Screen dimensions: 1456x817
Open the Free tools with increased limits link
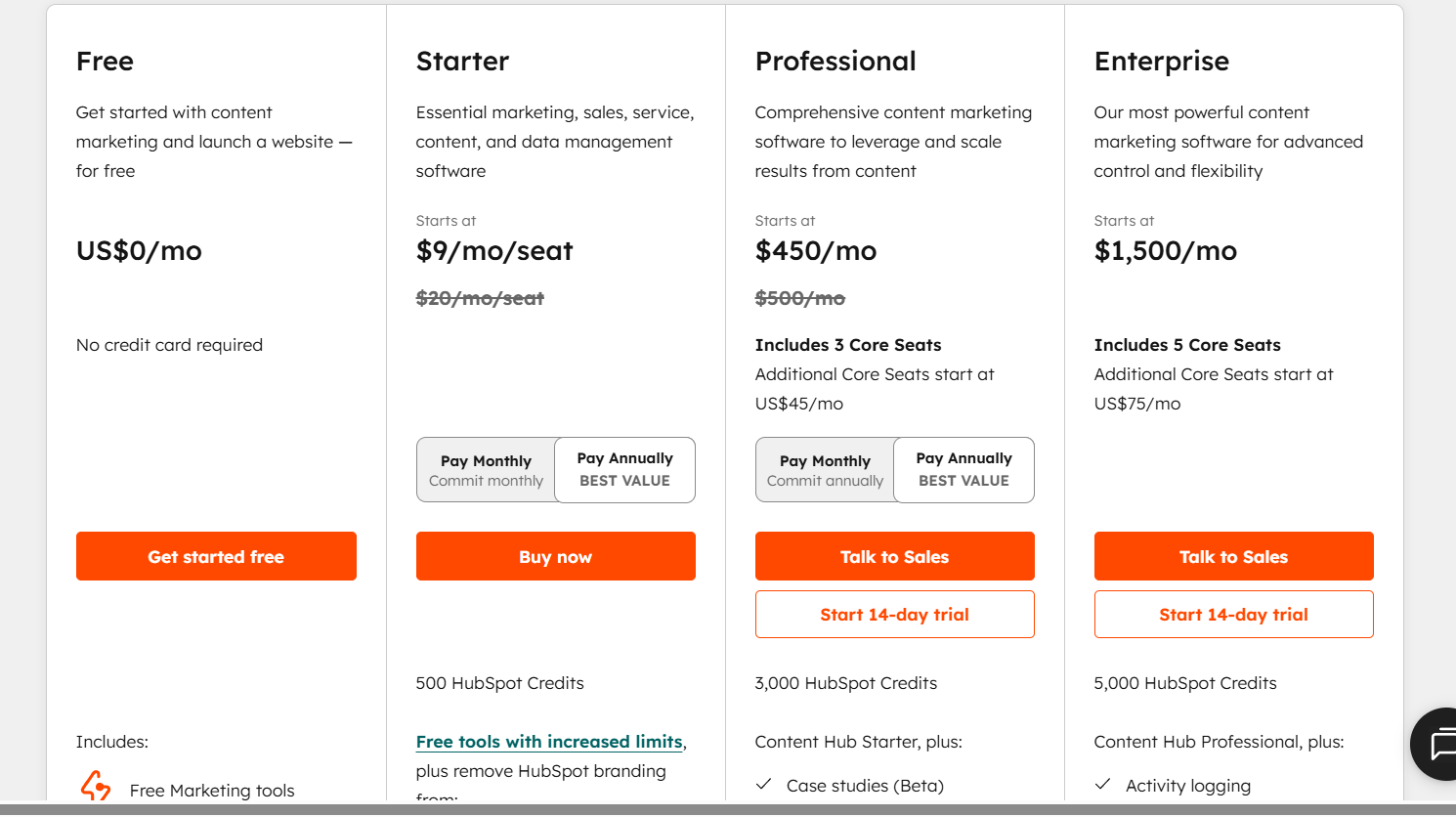549,741
